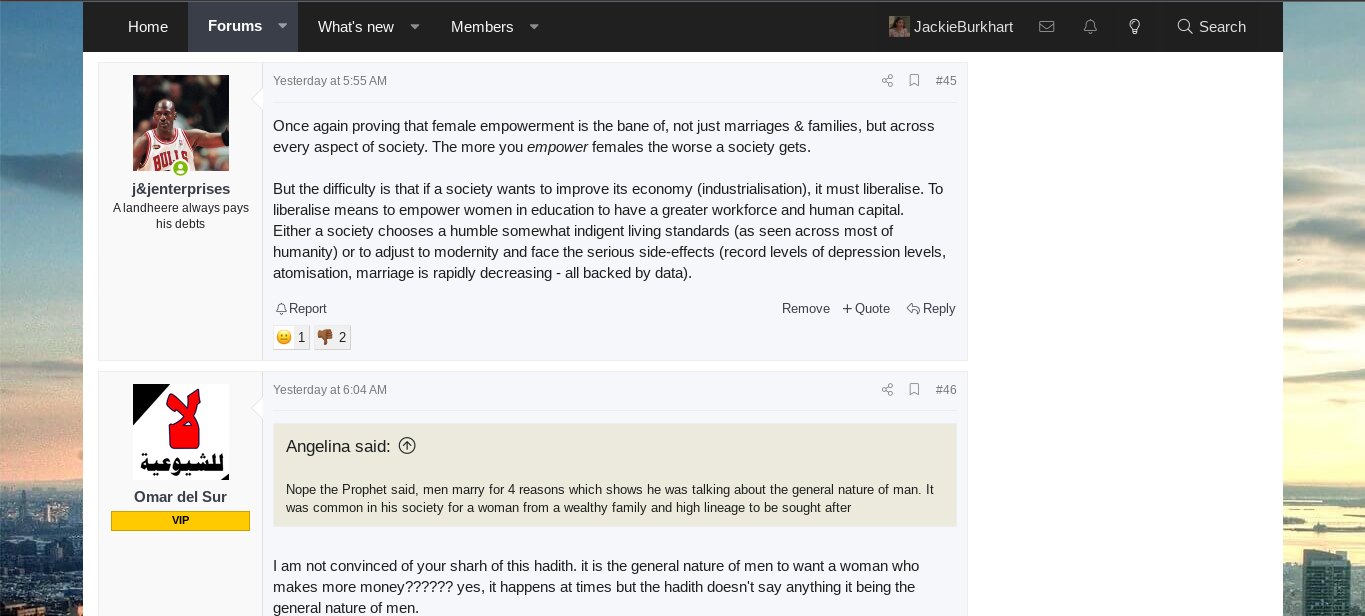Viewport: 1365px width, 616px height.
Task: View Omar del Sur's avatar profile
Action: pos(181,432)
